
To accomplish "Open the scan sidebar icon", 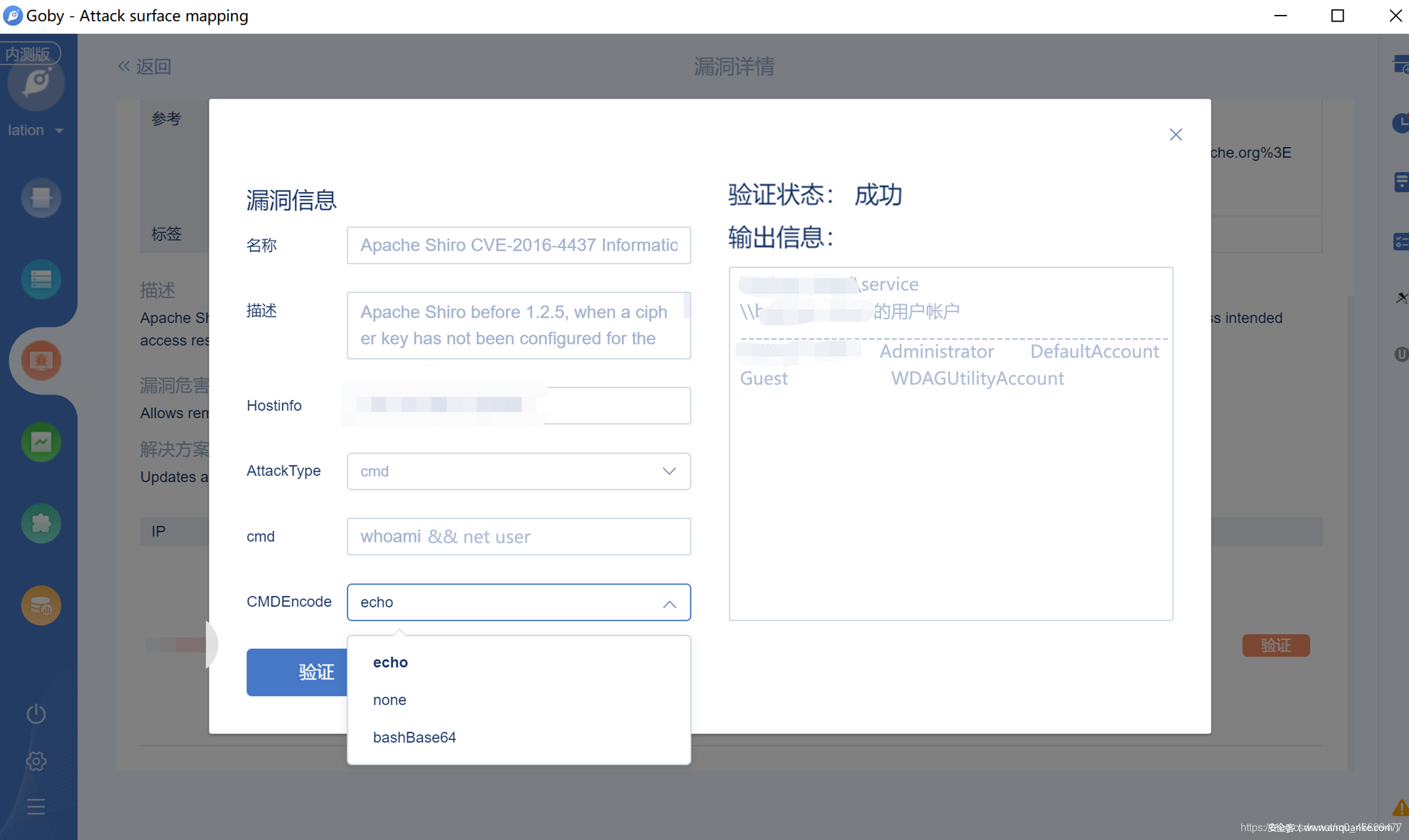I will click(40, 197).
